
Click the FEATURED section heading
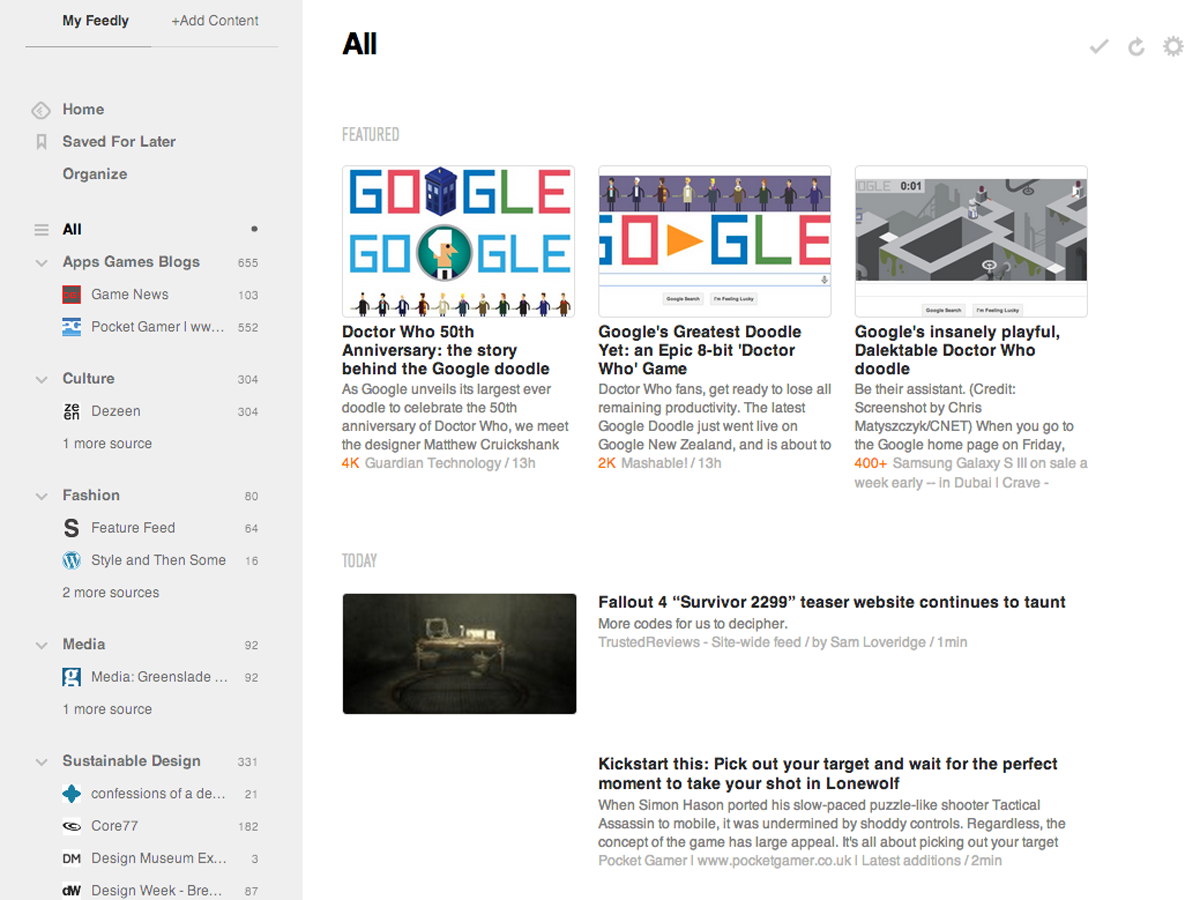tap(371, 134)
